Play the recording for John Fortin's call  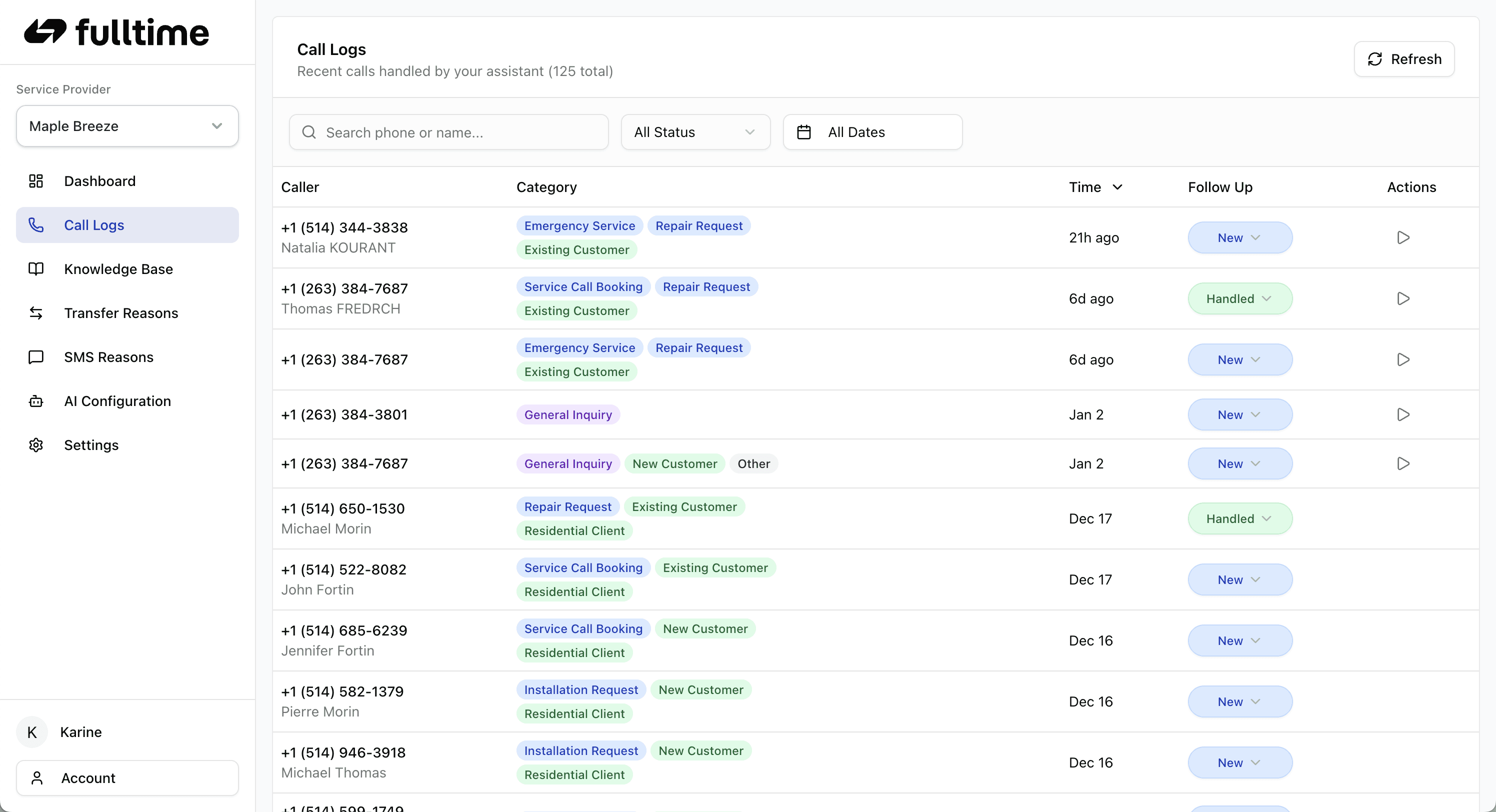click(x=1403, y=579)
